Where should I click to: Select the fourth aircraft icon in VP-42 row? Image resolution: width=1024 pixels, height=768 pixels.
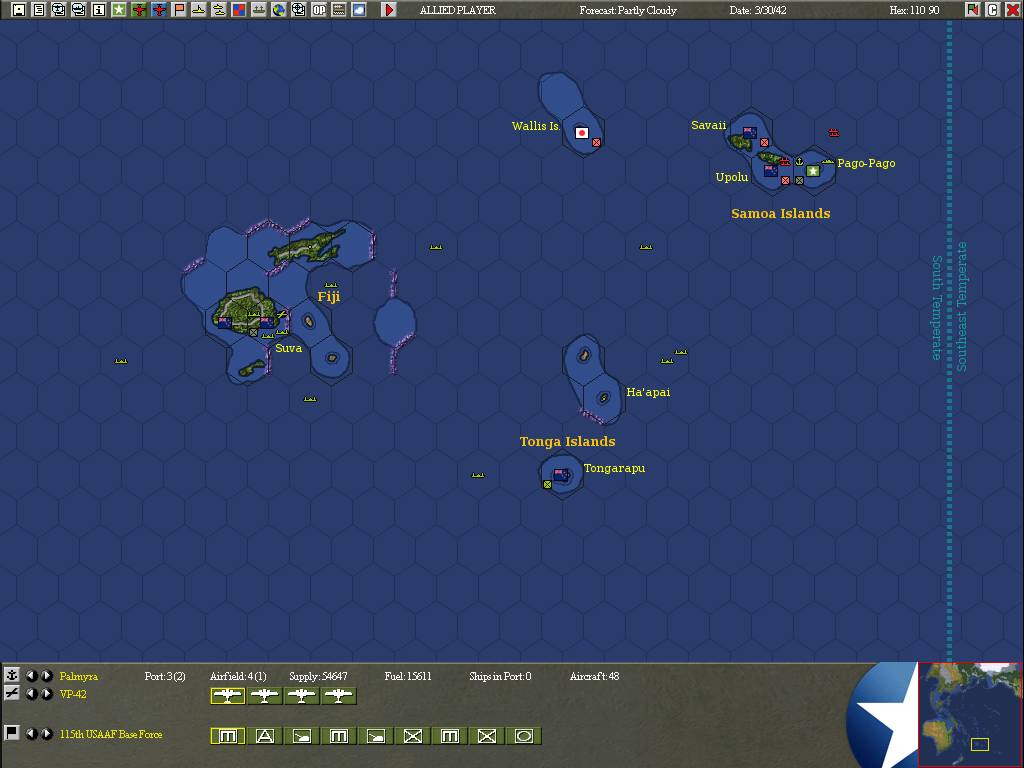pyautogui.click(x=338, y=696)
